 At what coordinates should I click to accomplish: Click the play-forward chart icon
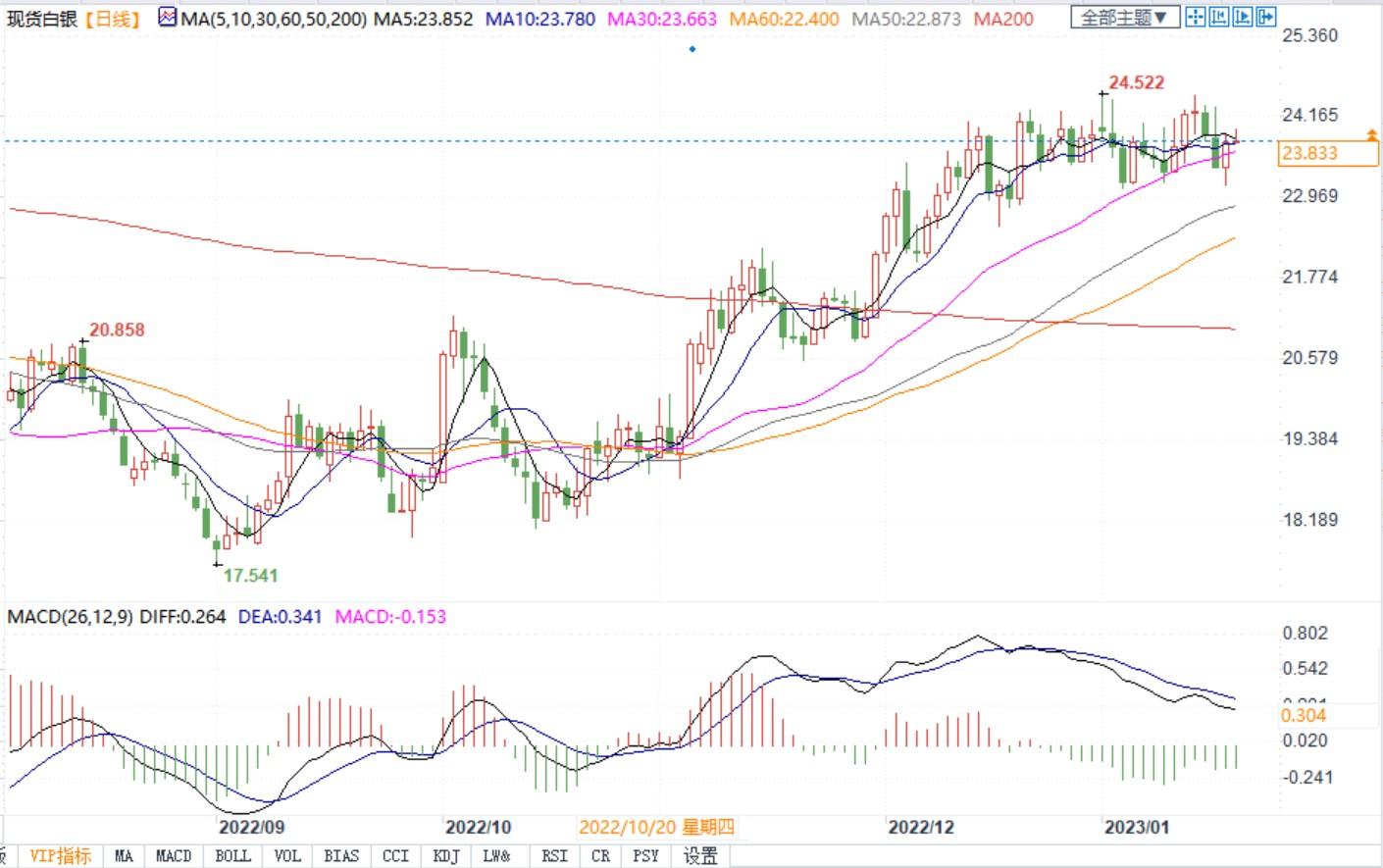(1242, 17)
